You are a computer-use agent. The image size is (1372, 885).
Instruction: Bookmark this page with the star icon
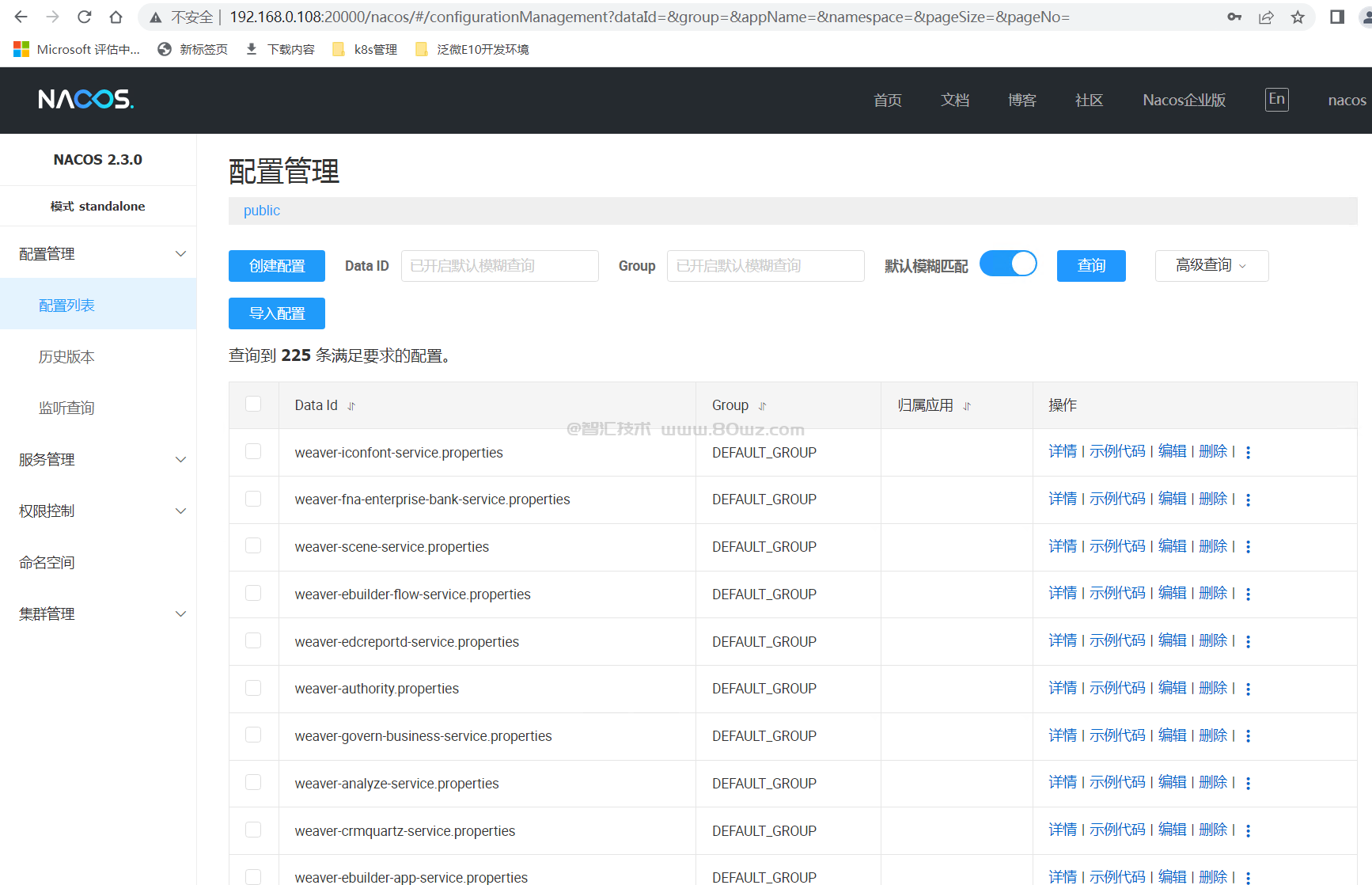1298,17
